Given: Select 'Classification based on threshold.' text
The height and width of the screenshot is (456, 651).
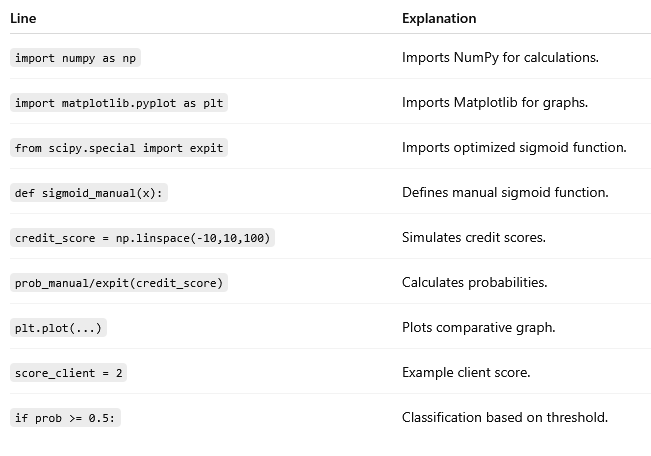Looking at the screenshot, I should tap(505, 417).
